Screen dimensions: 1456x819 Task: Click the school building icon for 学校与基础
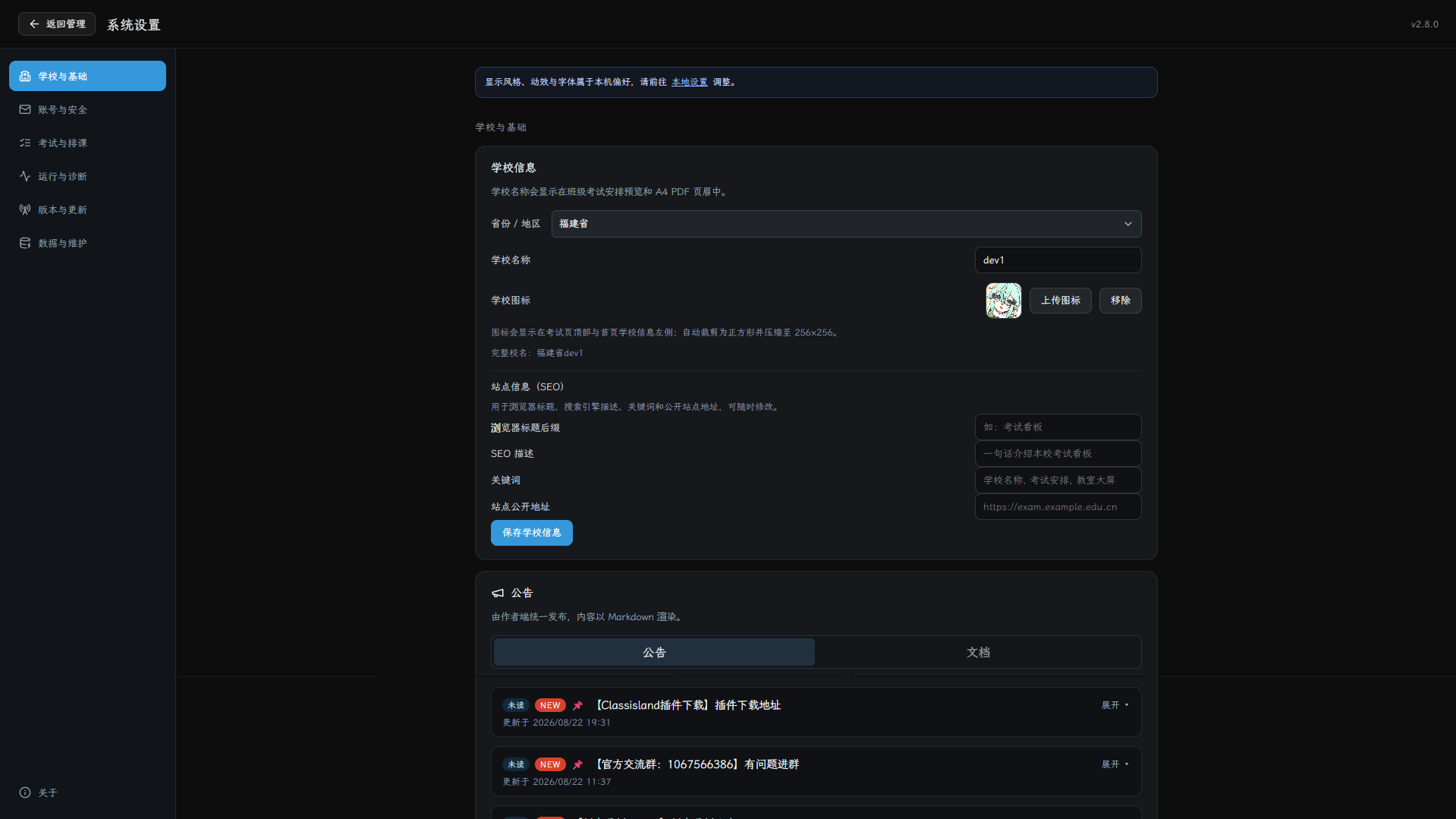tap(25, 76)
